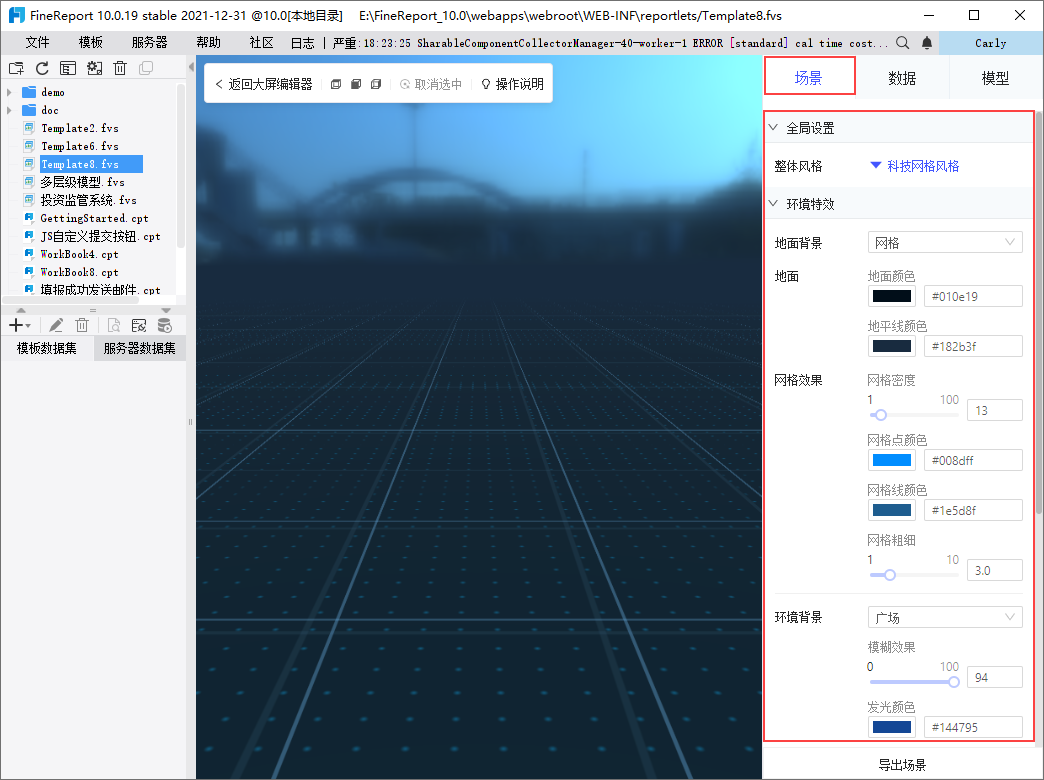The image size is (1044, 780).
Task: Select 多层级模型.fvs in file tree
Action: pyautogui.click(x=82, y=182)
